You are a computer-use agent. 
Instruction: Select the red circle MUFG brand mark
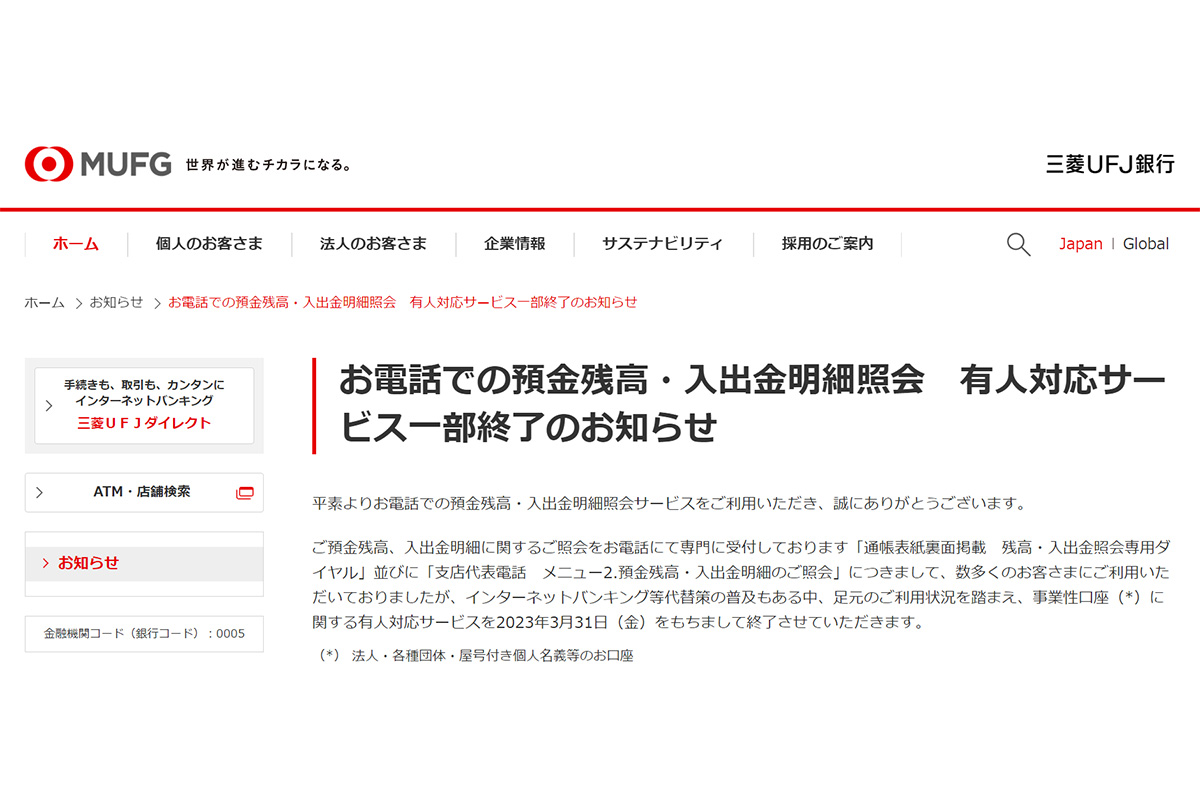[x=44, y=162]
